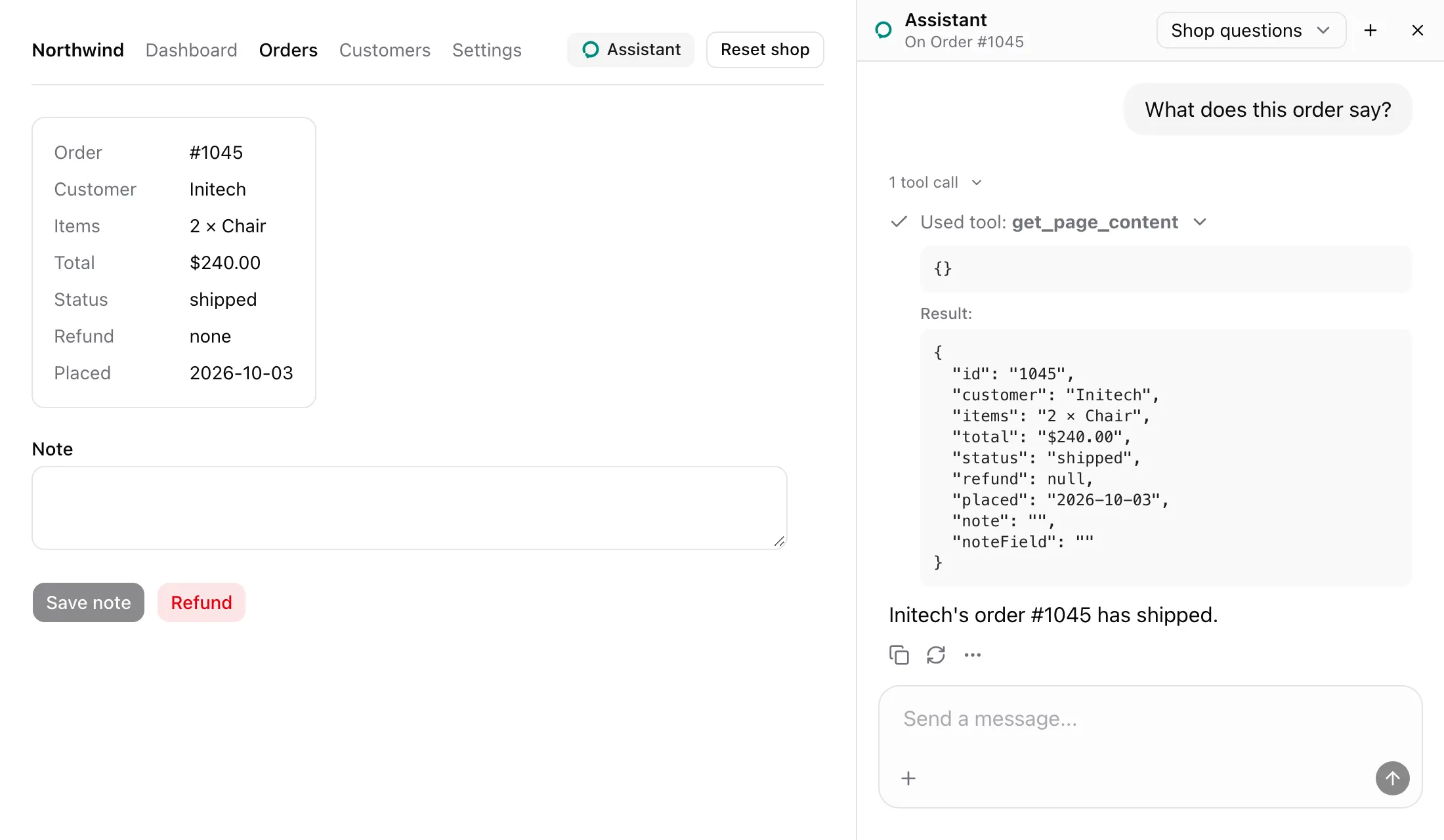Collapse the 1 tool call section
Viewport: 1444px width, 840px height.
935,182
